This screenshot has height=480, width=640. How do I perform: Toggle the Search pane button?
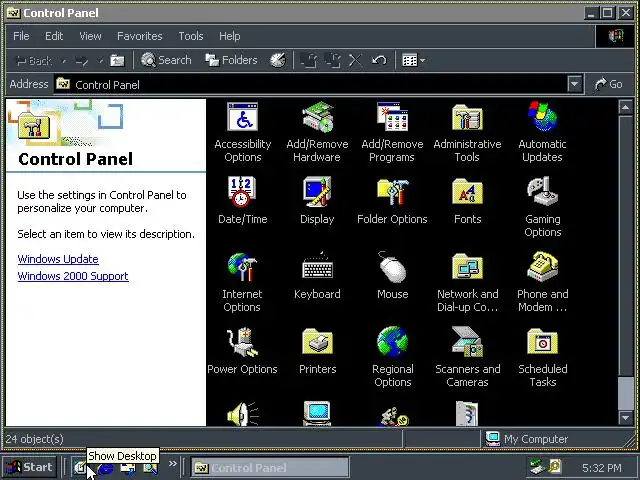pos(166,60)
